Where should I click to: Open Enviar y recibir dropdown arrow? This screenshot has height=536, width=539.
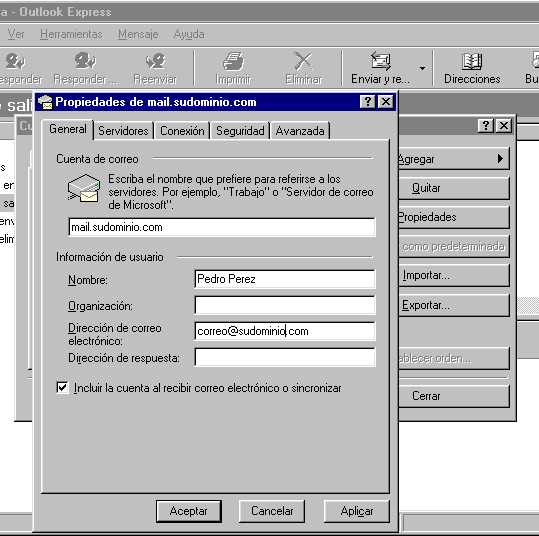click(422, 68)
